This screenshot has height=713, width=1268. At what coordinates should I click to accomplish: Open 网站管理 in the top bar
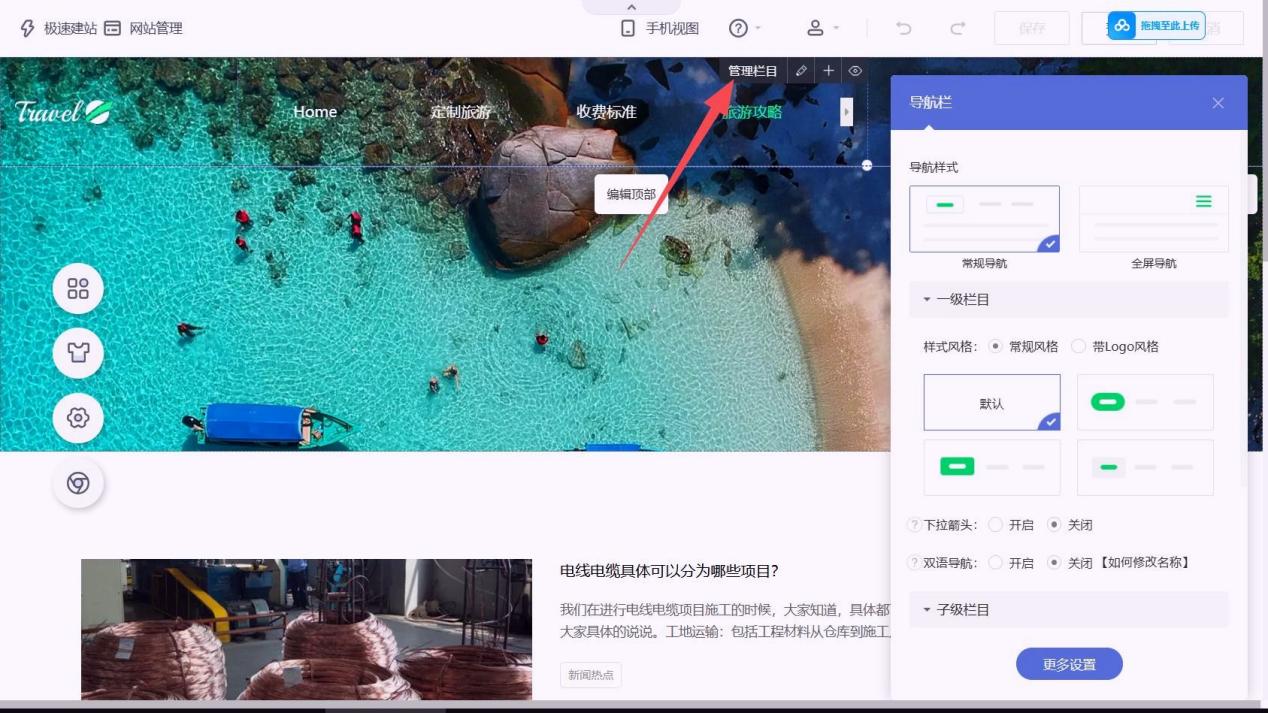(144, 28)
